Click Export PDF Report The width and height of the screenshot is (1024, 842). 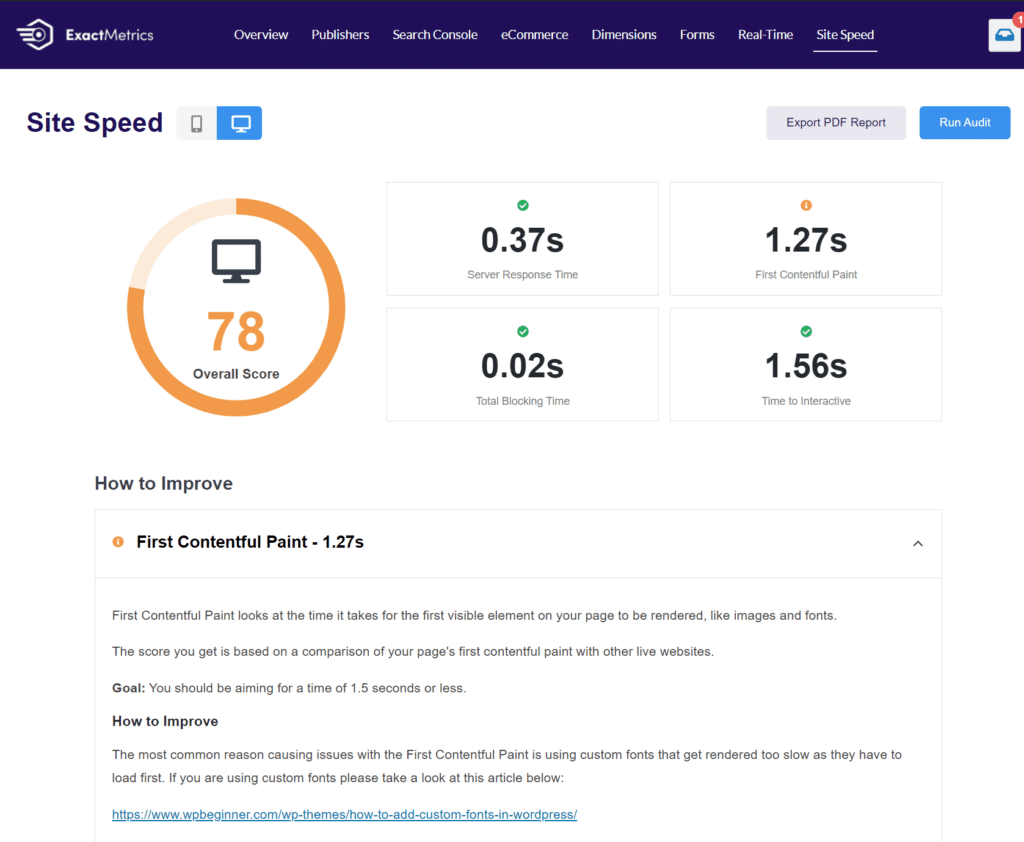click(x=836, y=121)
